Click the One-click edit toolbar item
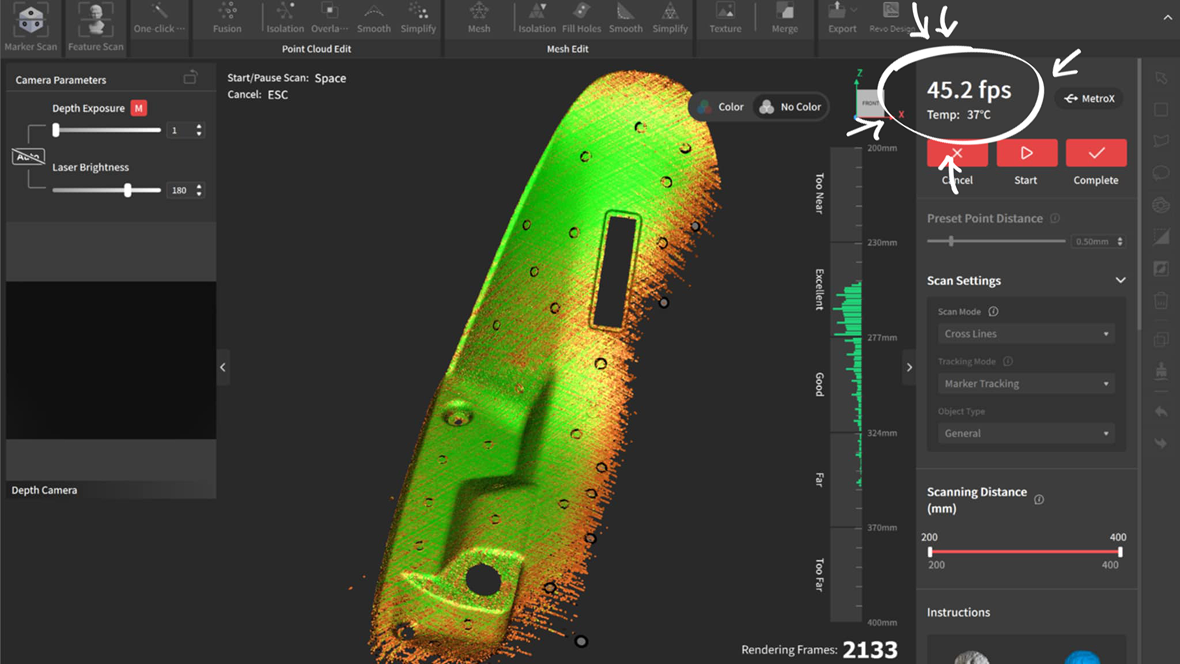Image resolution: width=1180 pixels, height=664 pixels. click(x=159, y=18)
